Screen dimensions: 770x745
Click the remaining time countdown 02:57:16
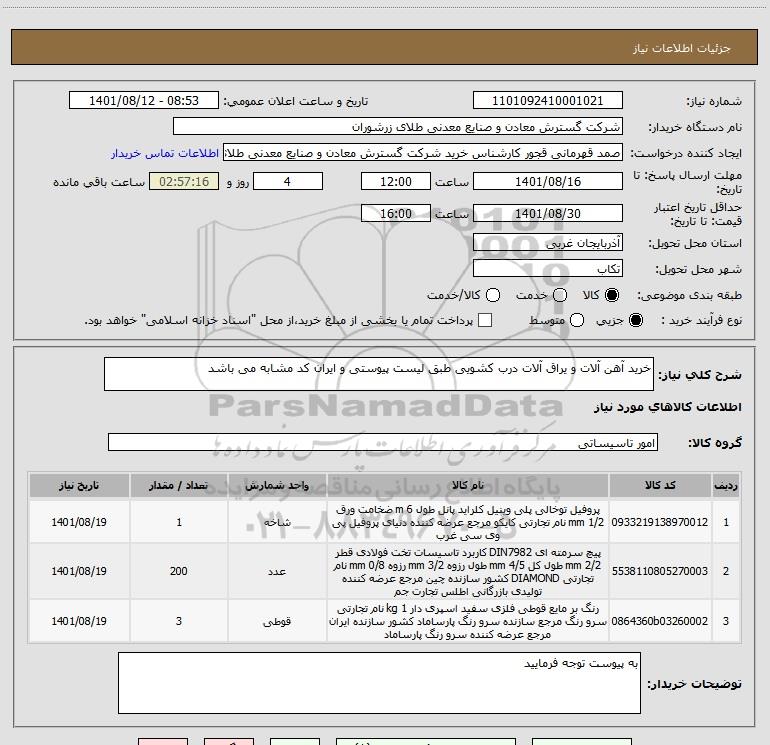(184, 182)
